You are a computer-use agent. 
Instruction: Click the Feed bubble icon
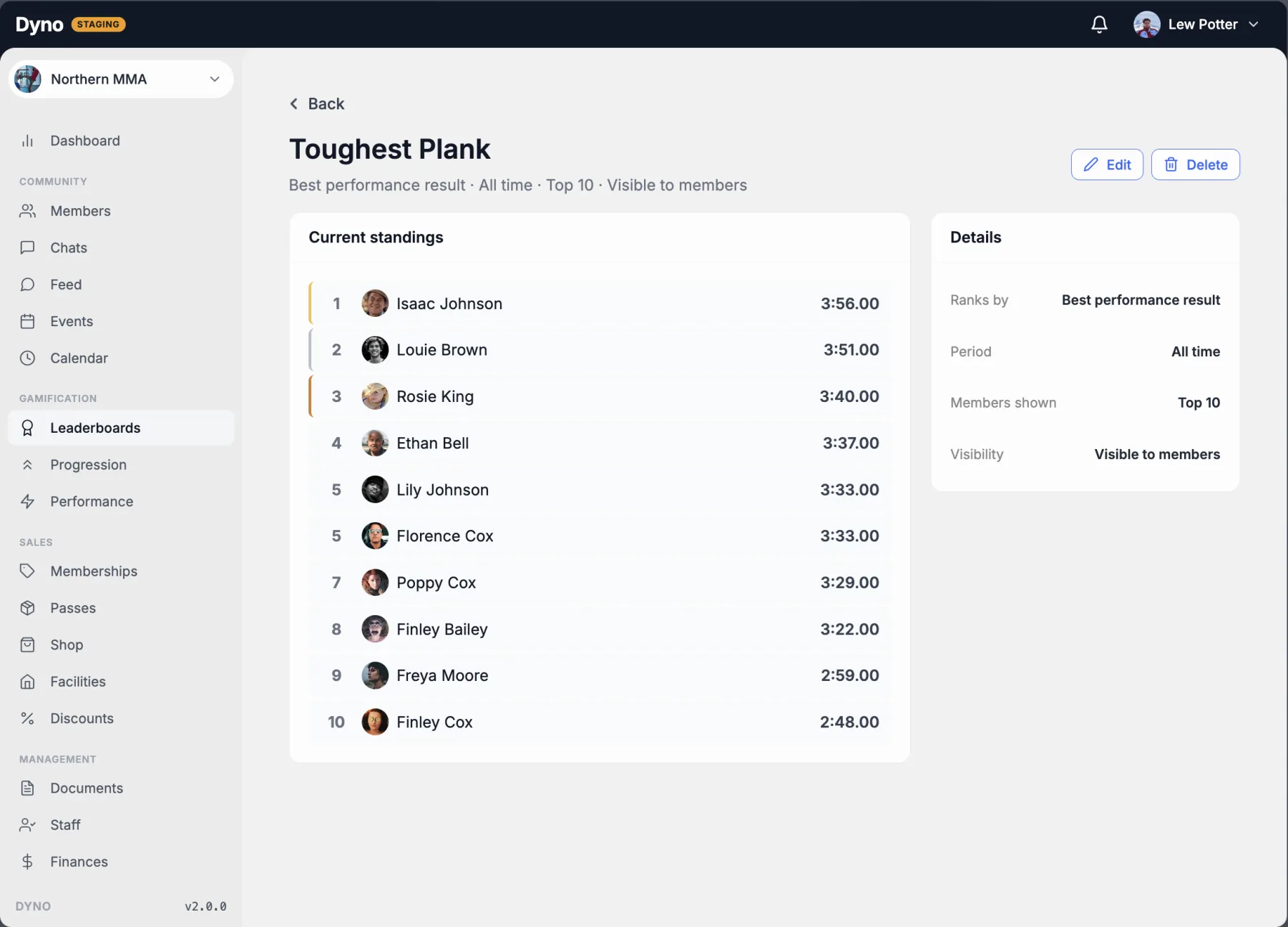pyautogui.click(x=27, y=285)
